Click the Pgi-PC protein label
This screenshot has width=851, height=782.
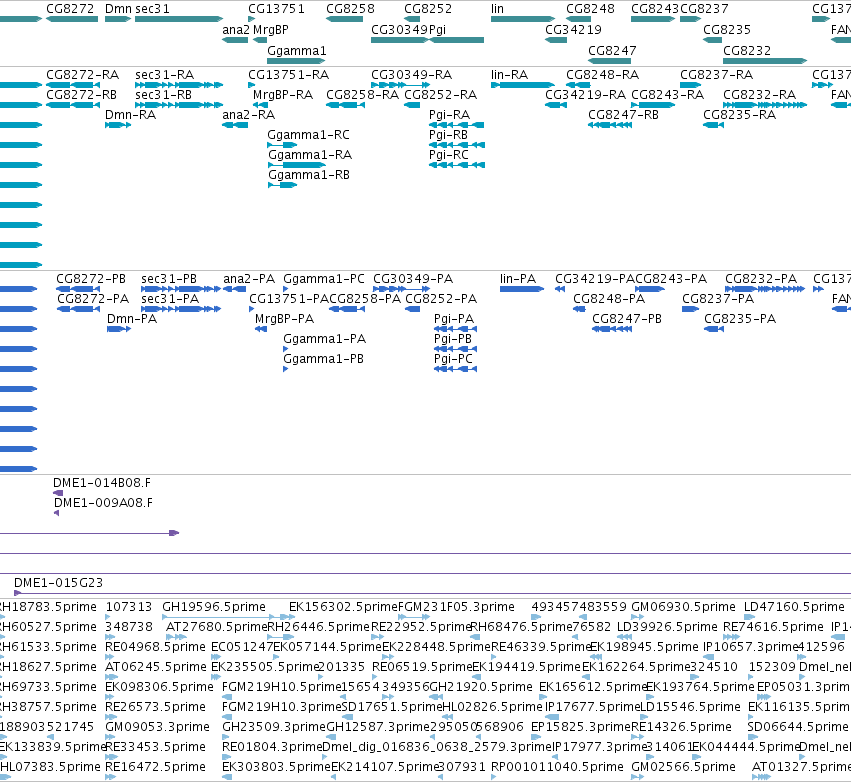pos(453,359)
